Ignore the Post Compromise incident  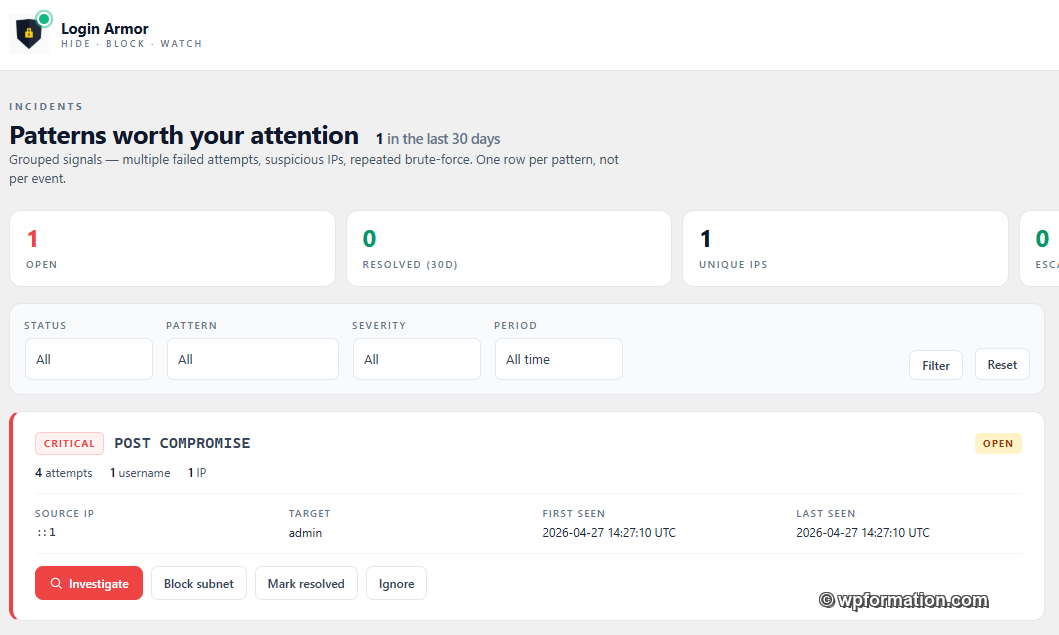click(x=396, y=583)
